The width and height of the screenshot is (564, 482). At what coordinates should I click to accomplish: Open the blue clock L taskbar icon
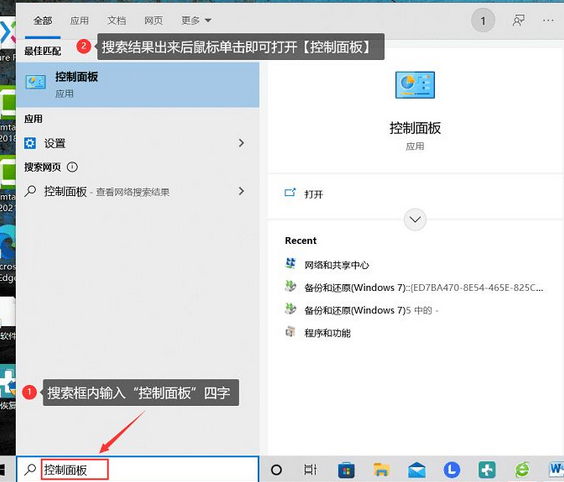[452, 470]
